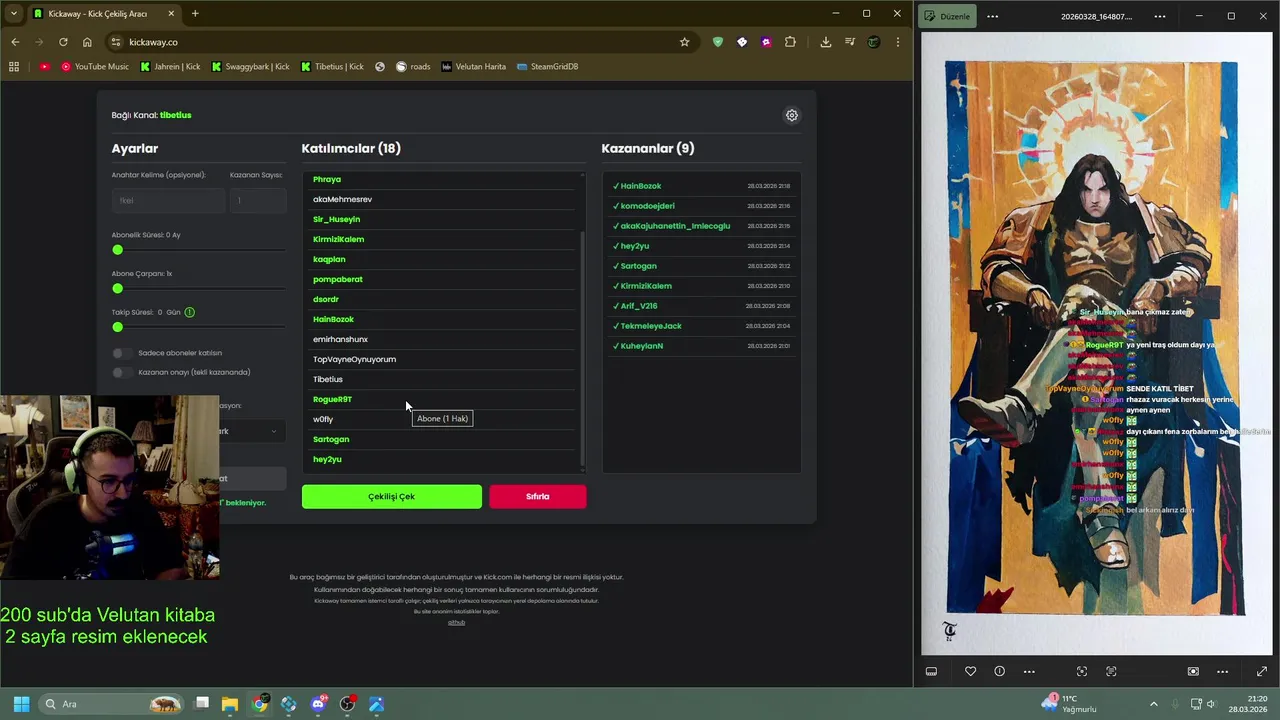Mark photo as favorite with heart icon
The image size is (1280, 720).
point(970,671)
